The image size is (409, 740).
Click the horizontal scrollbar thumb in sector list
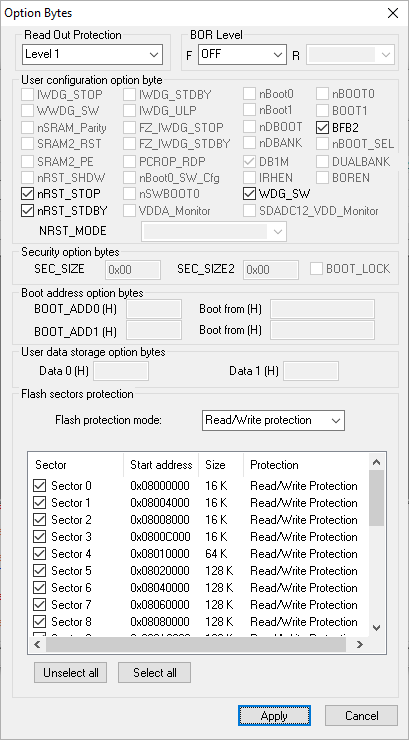pos(196,644)
